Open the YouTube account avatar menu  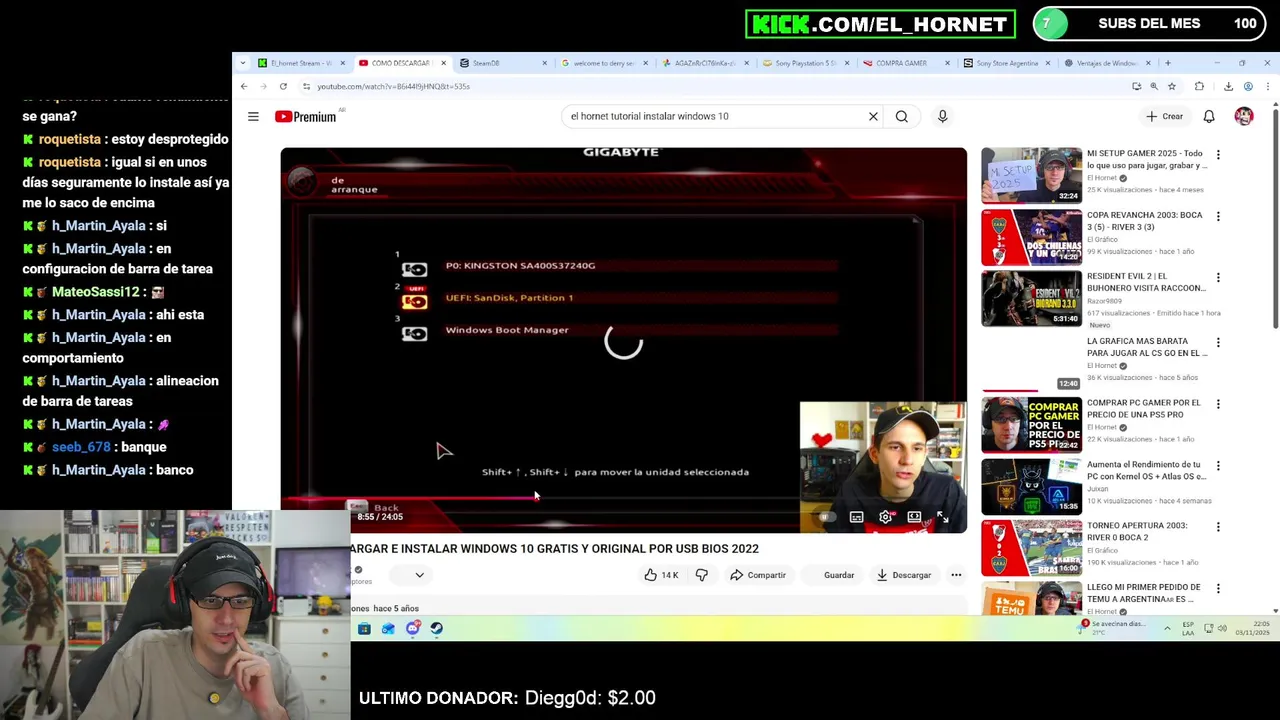pyautogui.click(x=1244, y=117)
